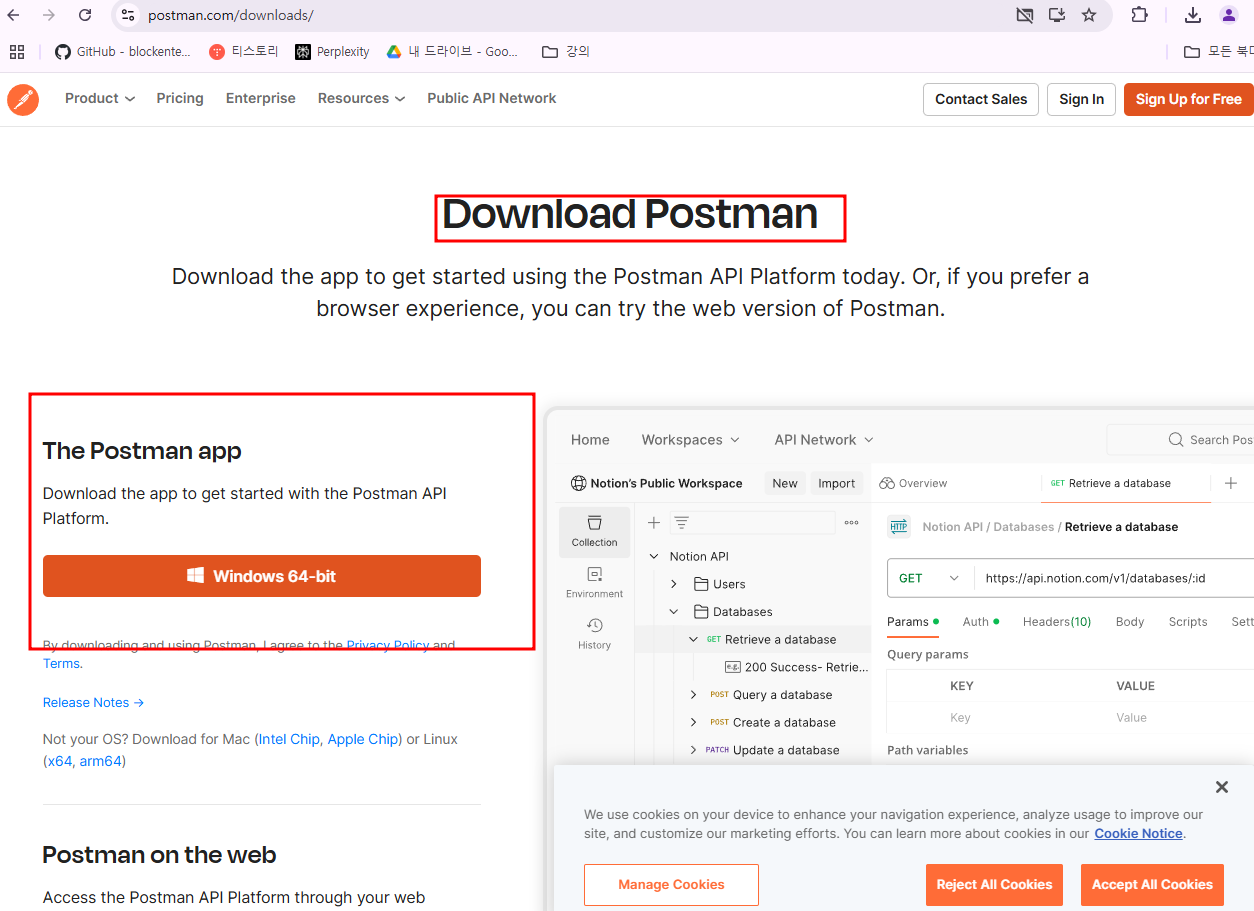The width and height of the screenshot is (1254, 911).
Task: Open the Release Notes link
Action: 94,703
